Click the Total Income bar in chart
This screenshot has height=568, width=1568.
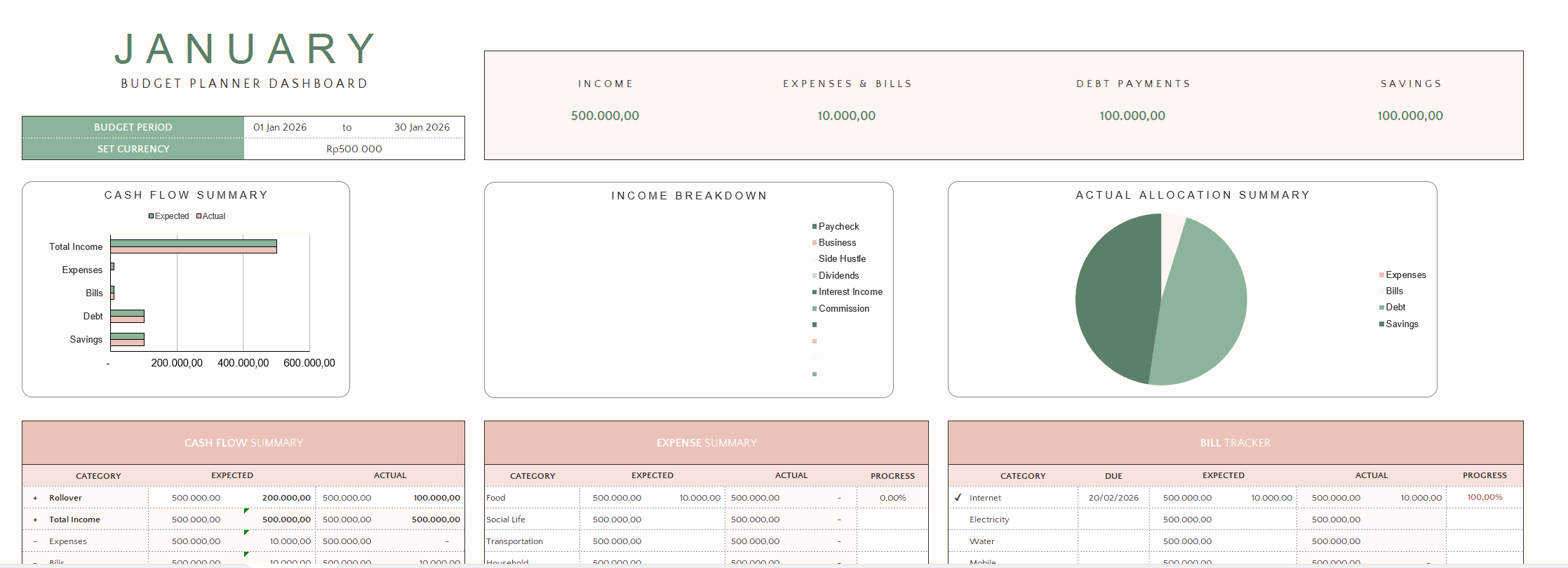click(193, 246)
